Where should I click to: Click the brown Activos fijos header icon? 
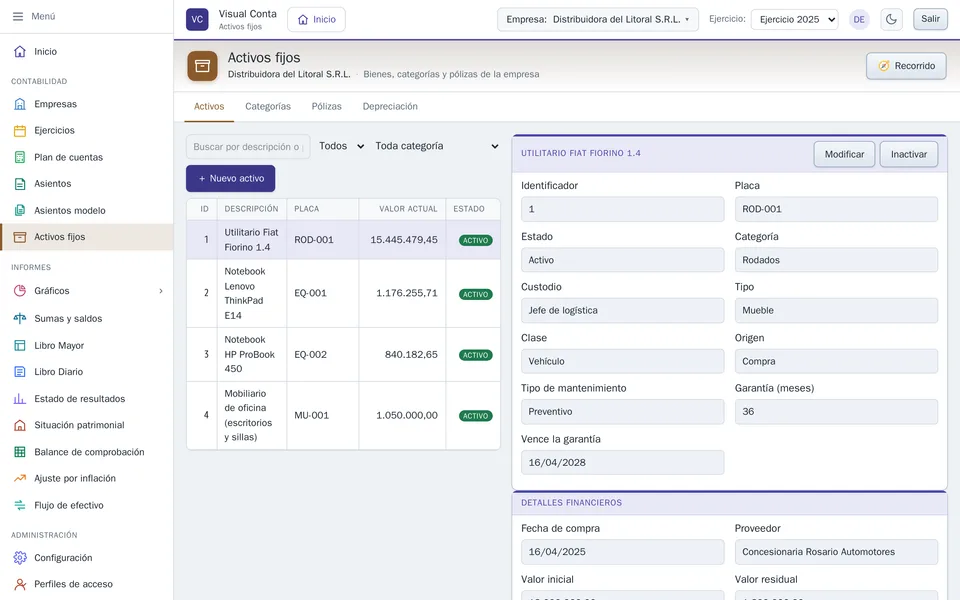point(203,66)
